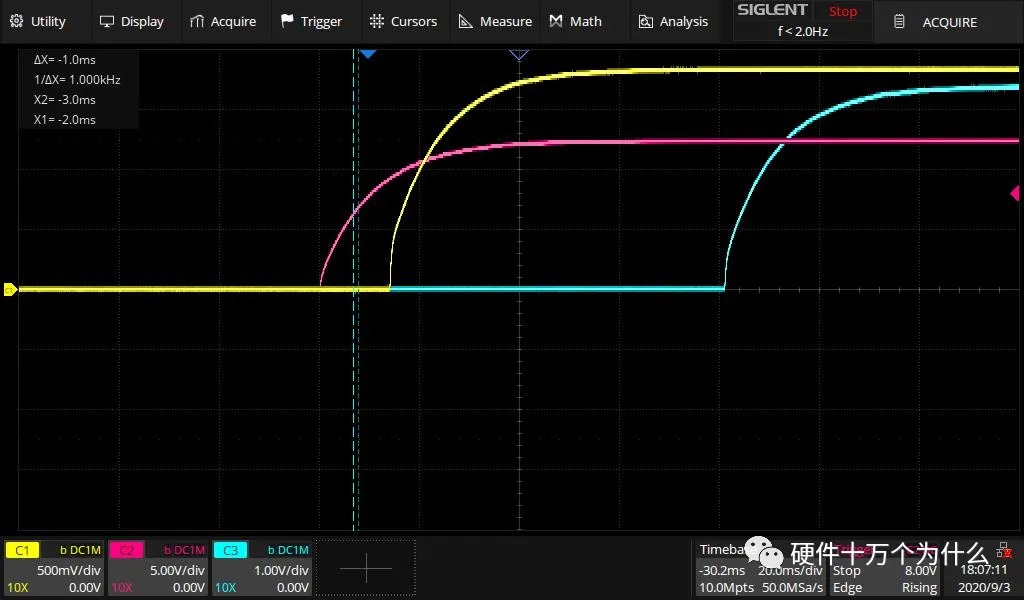Image resolution: width=1024 pixels, height=600 pixels.
Task: Expand the Analysis menu
Action: click(673, 21)
